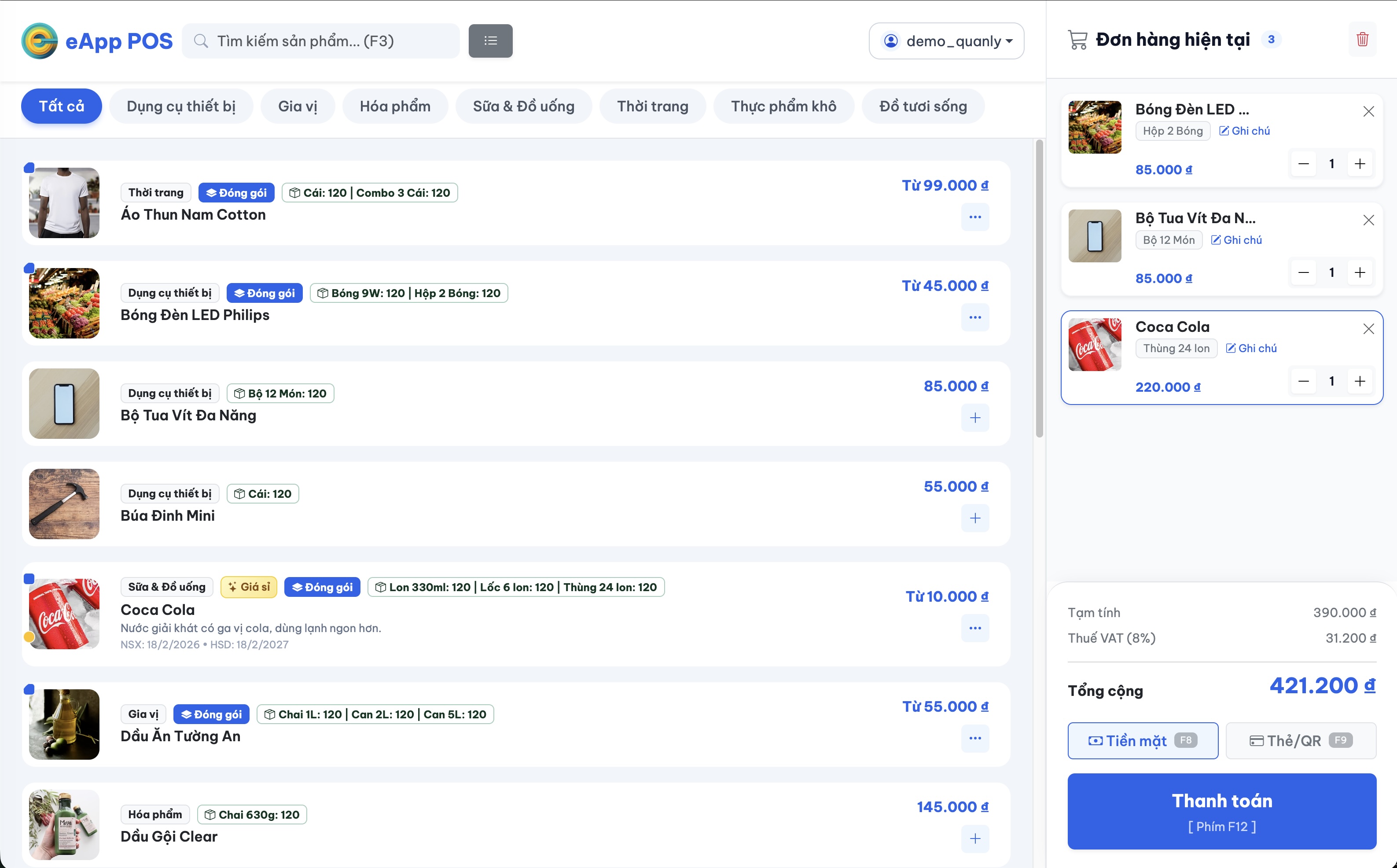1397x868 pixels.
Task: Select Thẻ/QR payment method
Action: coord(1301,740)
